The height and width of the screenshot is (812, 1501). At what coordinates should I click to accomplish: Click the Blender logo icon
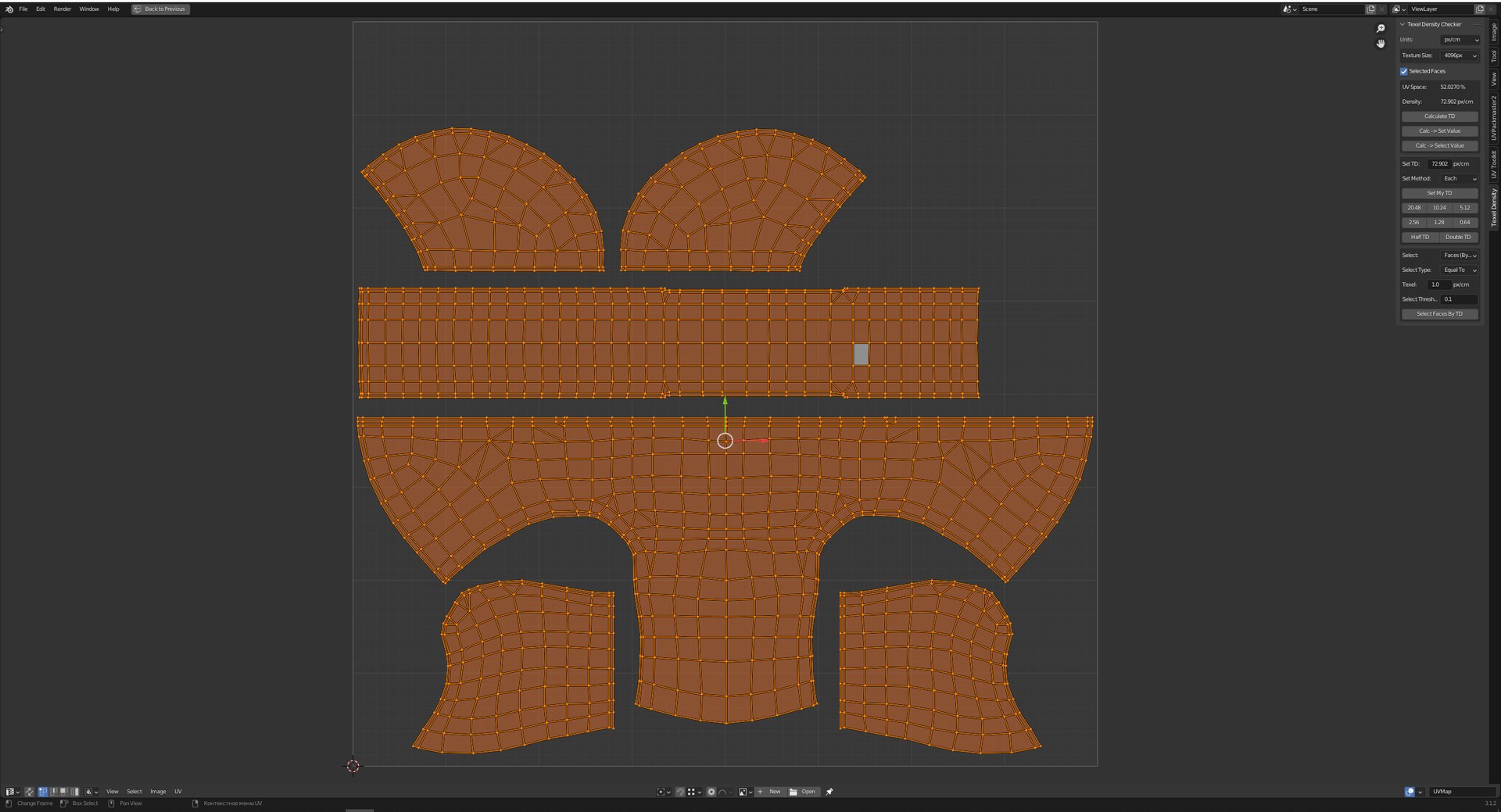9,9
